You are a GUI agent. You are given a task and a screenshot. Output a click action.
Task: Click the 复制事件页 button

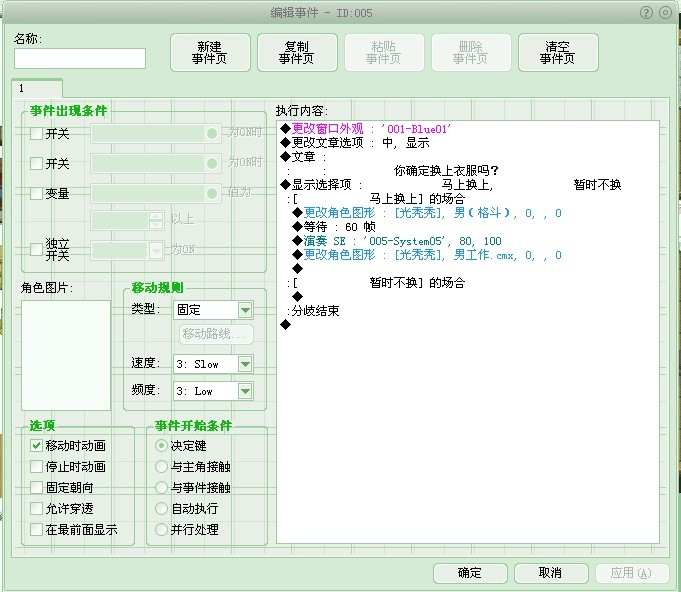[297, 53]
